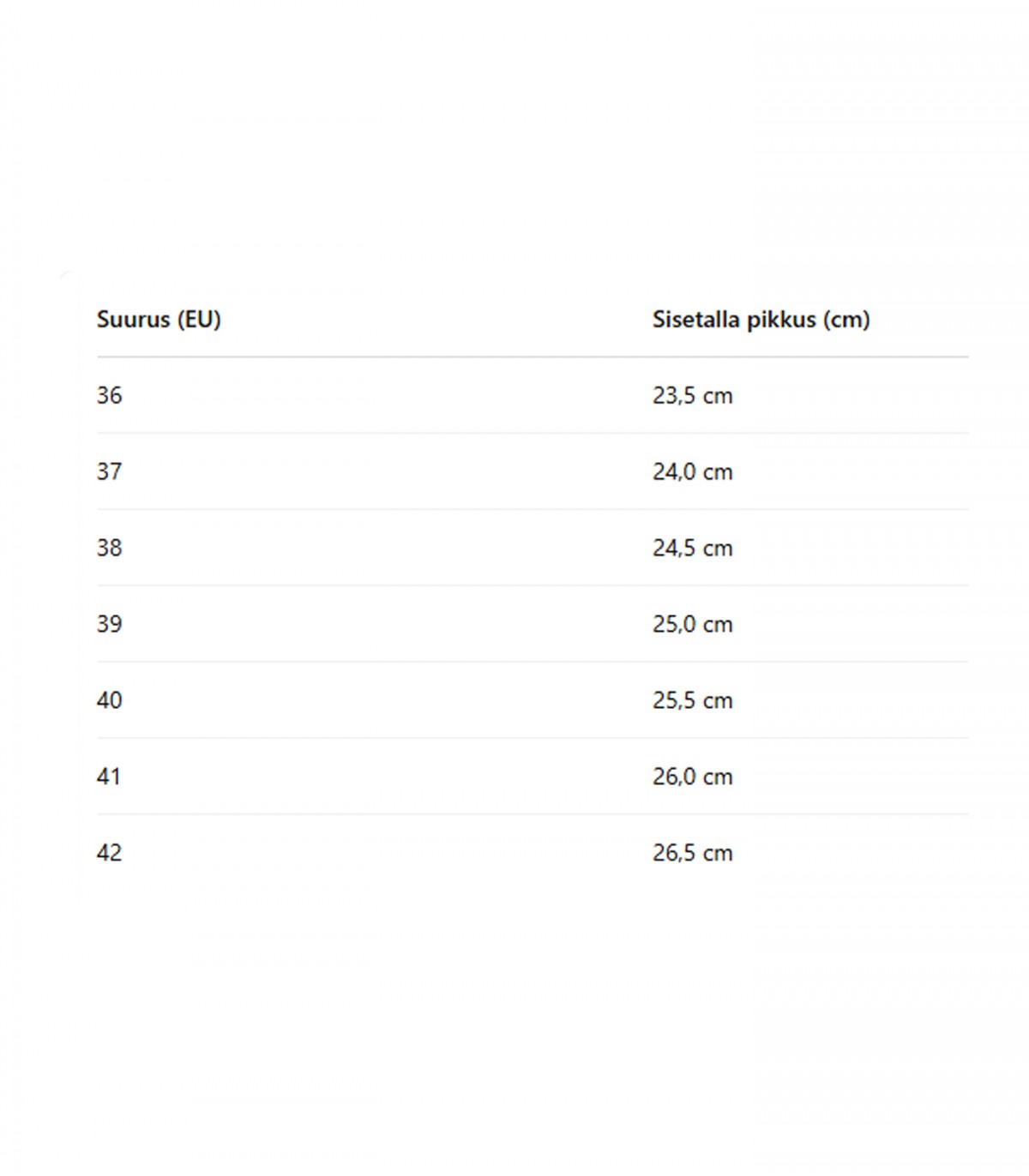Click the 24,5 cm insole value

[x=692, y=549]
